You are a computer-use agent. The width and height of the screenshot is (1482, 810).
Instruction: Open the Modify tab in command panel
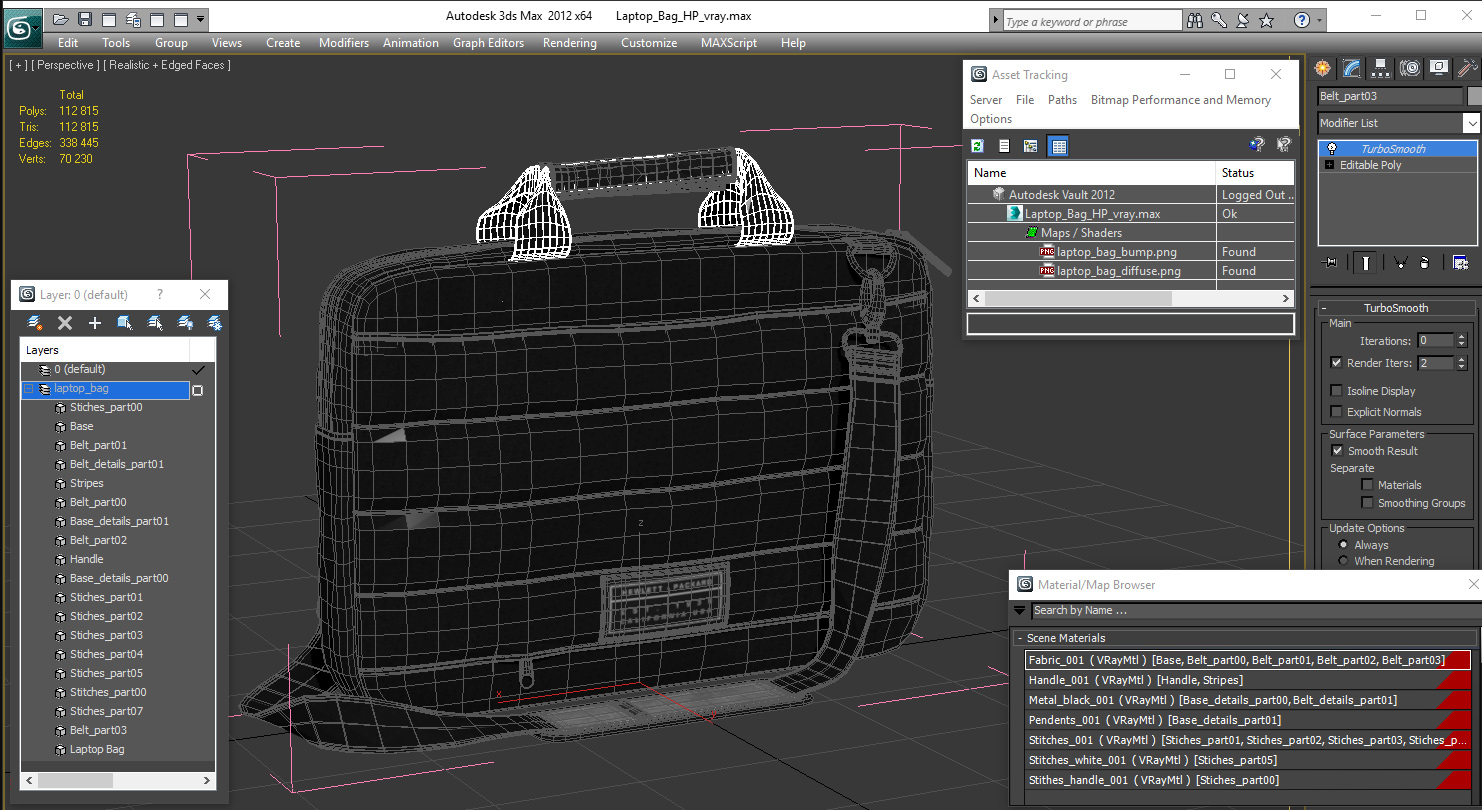coord(1352,68)
